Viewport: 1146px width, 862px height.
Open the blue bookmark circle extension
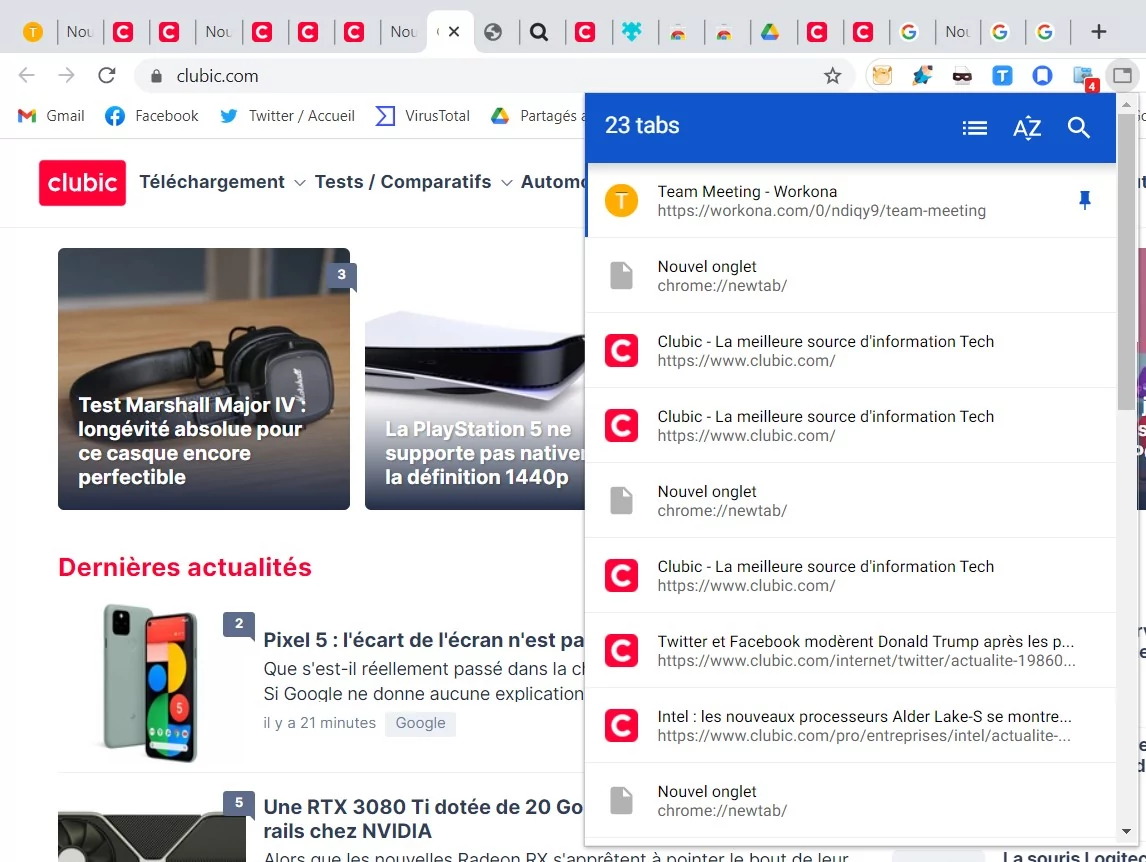coord(1042,75)
